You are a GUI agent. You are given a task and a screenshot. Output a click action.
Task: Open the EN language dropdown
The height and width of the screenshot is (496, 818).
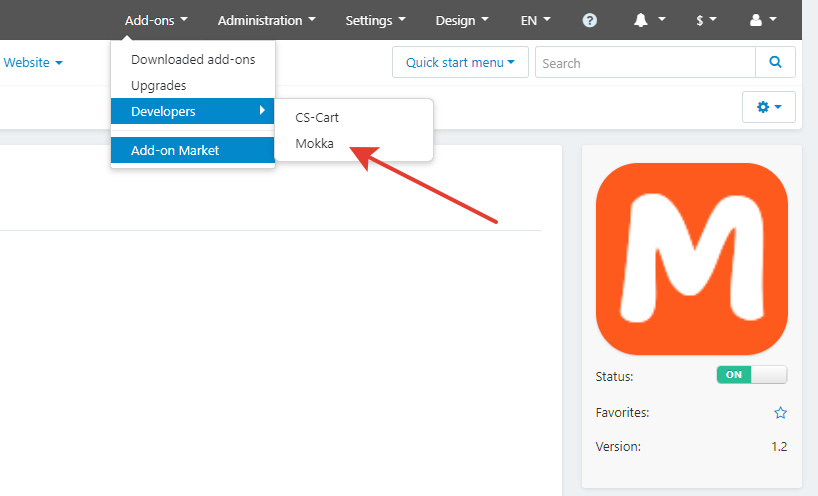[x=535, y=20]
